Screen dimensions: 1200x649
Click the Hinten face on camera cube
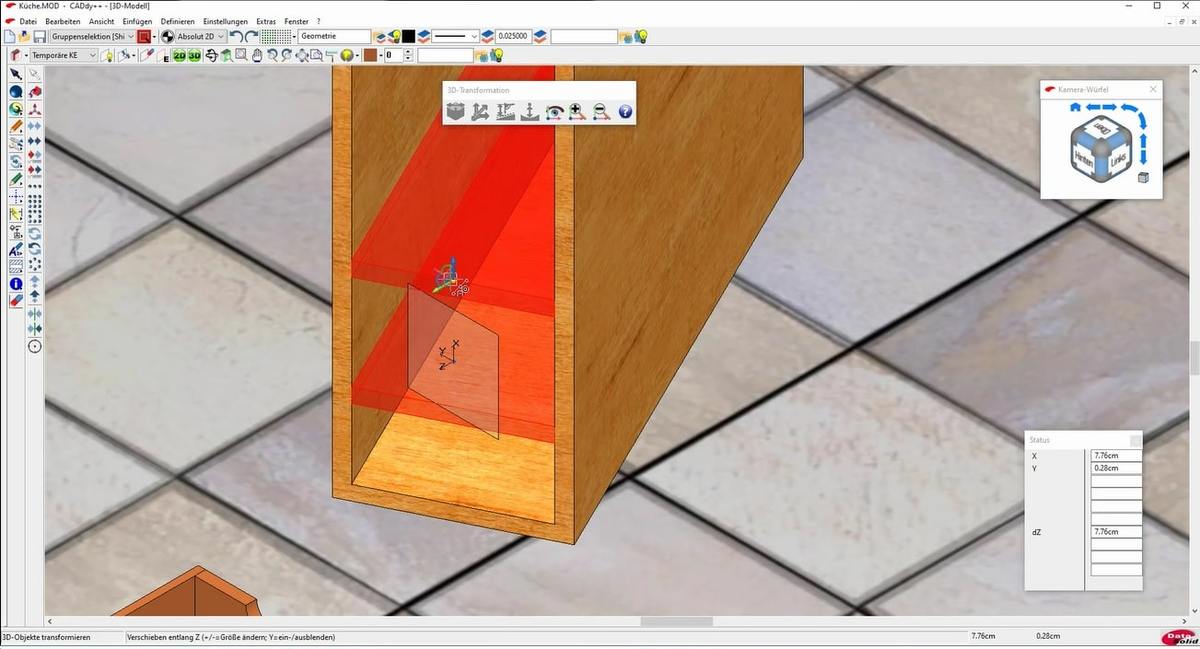(x=1083, y=158)
